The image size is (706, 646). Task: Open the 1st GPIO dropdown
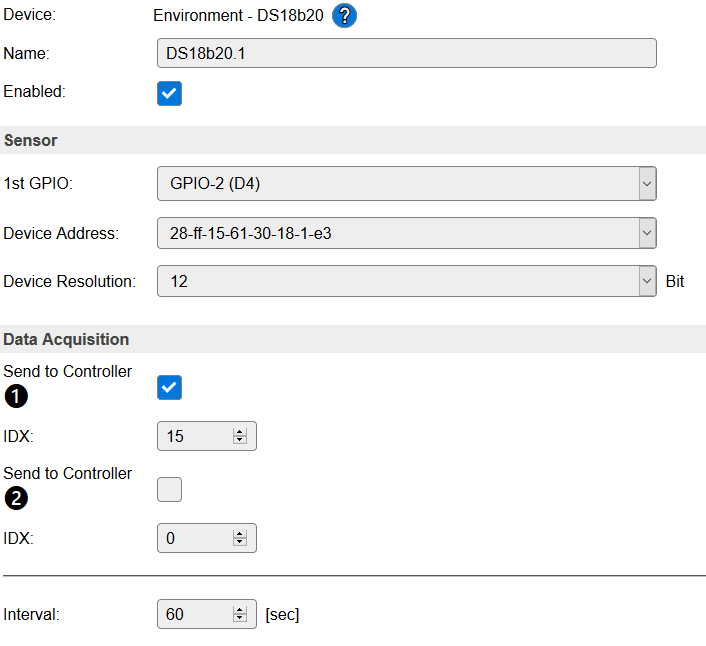tap(407, 184)
